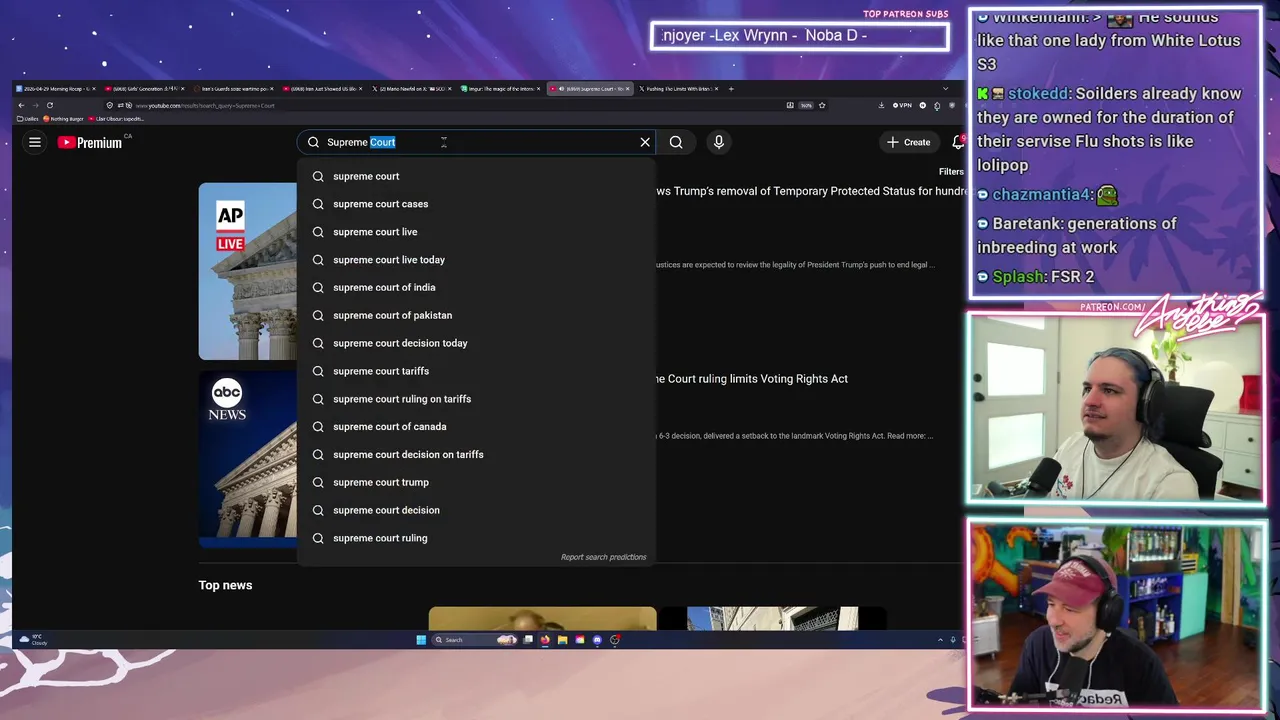Pick suggestion "supreme court of pakistan"
The width and height of the screenshot is (1280, 720).
click(476, 315)
